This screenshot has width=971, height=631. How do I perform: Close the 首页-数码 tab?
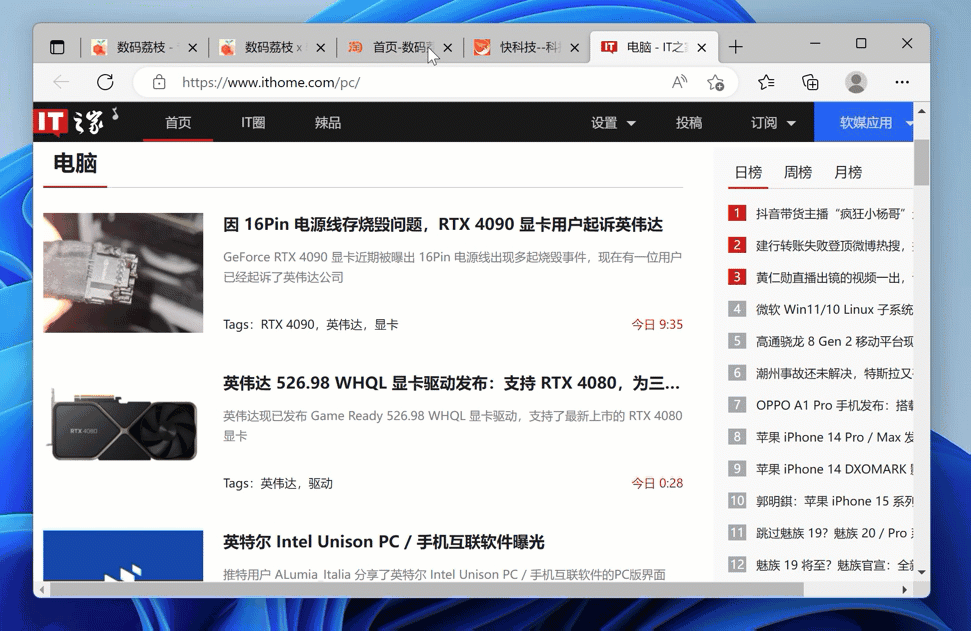[x=448, y=48]
